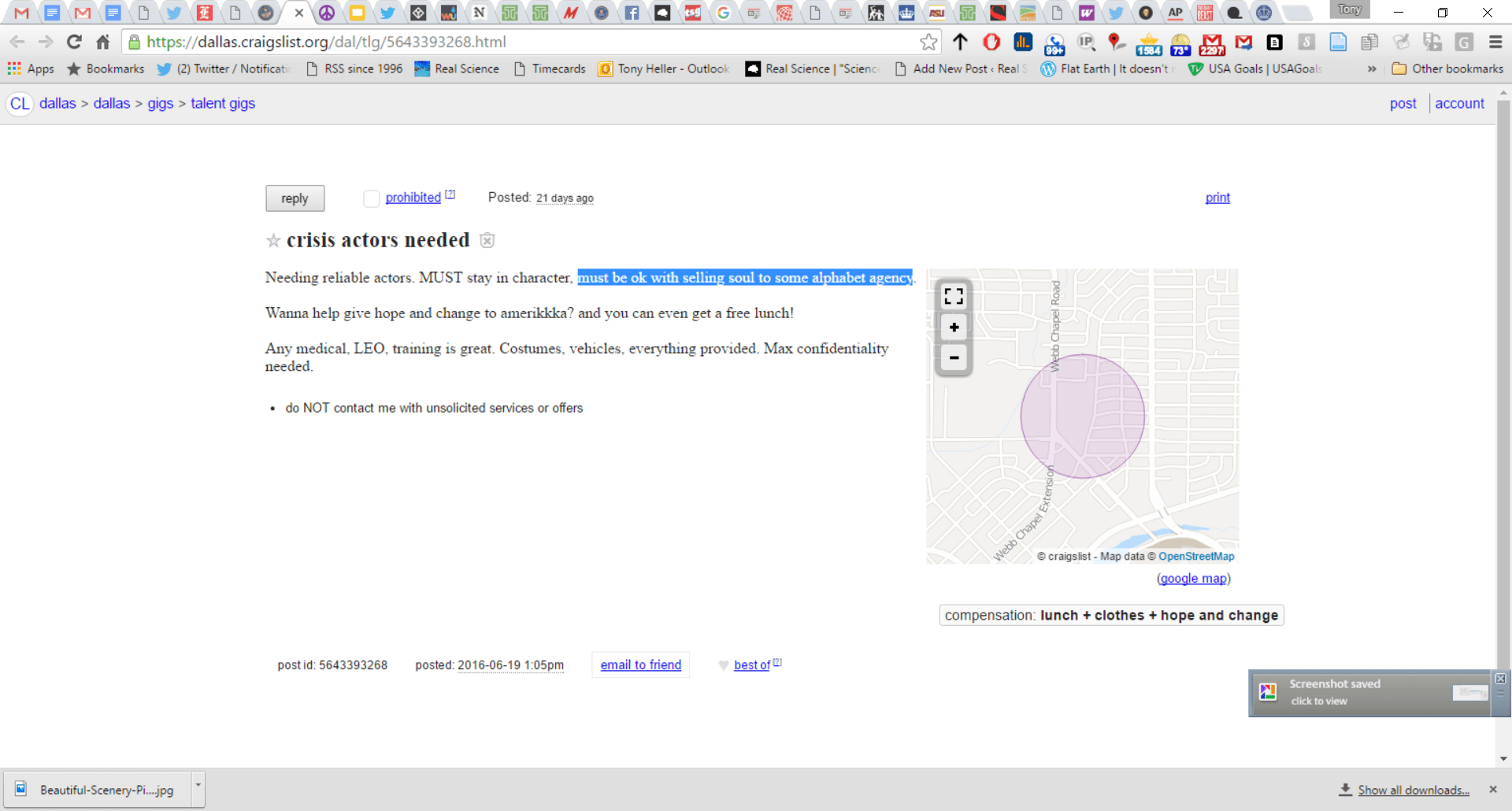1512x811 pixels.
Task: Click the upload arrow icon near the address bar
Action: (x=961, y=42)
